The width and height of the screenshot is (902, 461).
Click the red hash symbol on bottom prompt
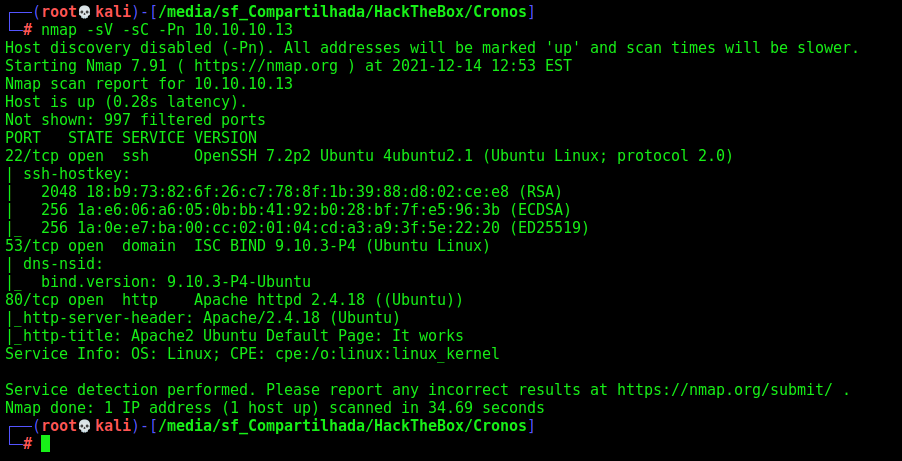click(27, 444)
